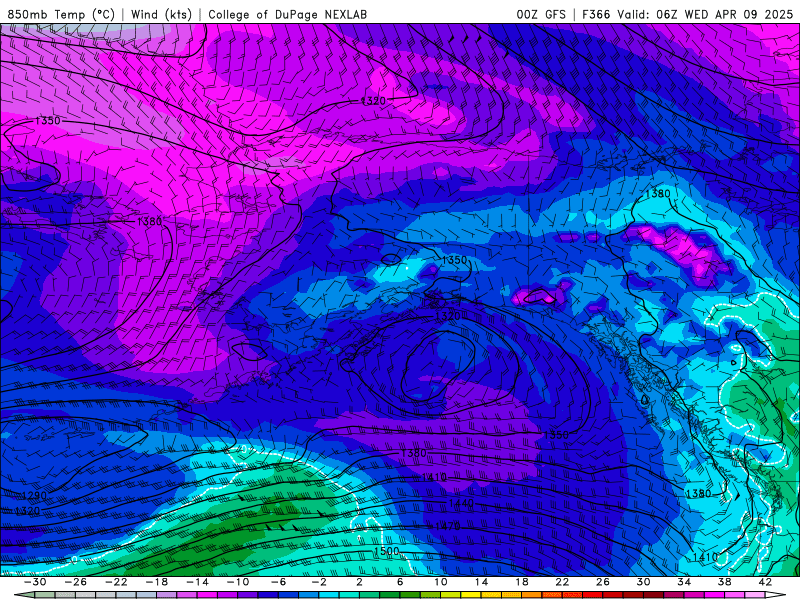The width and height of the screenshot is (800, 600).
Task: Click the 22 value on the color scale
Action: (562, 582)
